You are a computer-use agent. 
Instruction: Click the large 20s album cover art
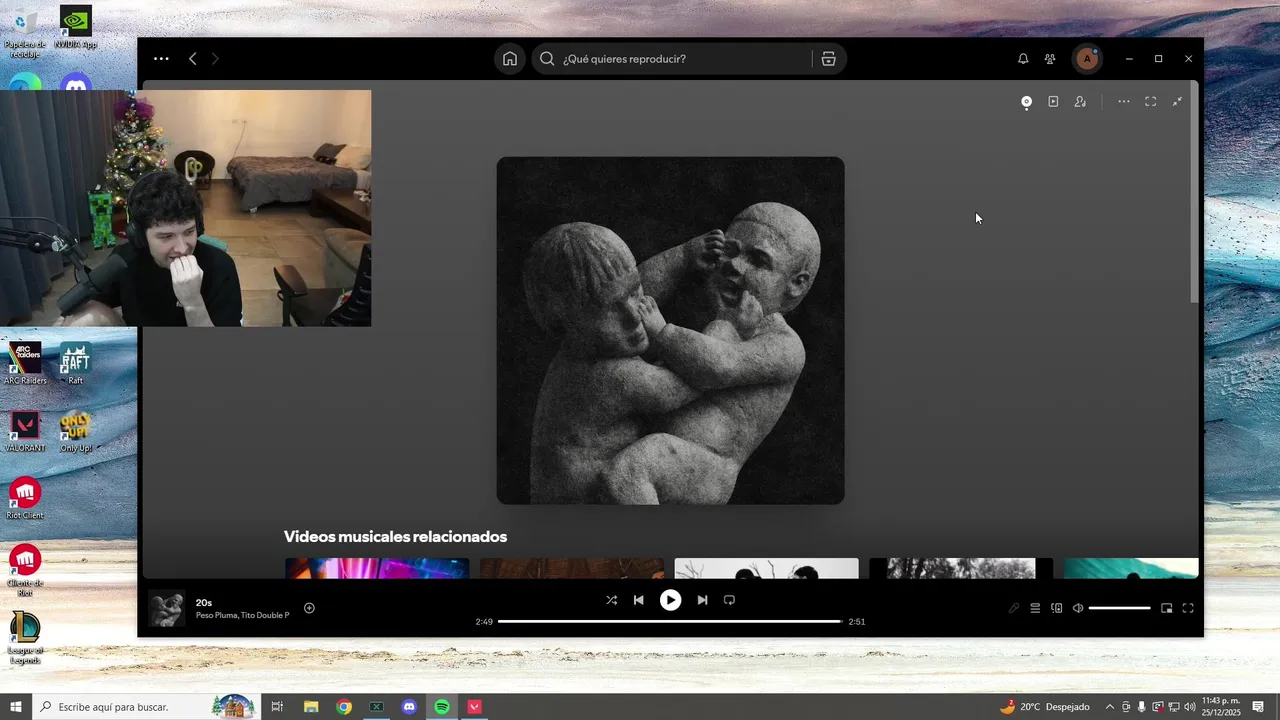click(x=670, y=330)
